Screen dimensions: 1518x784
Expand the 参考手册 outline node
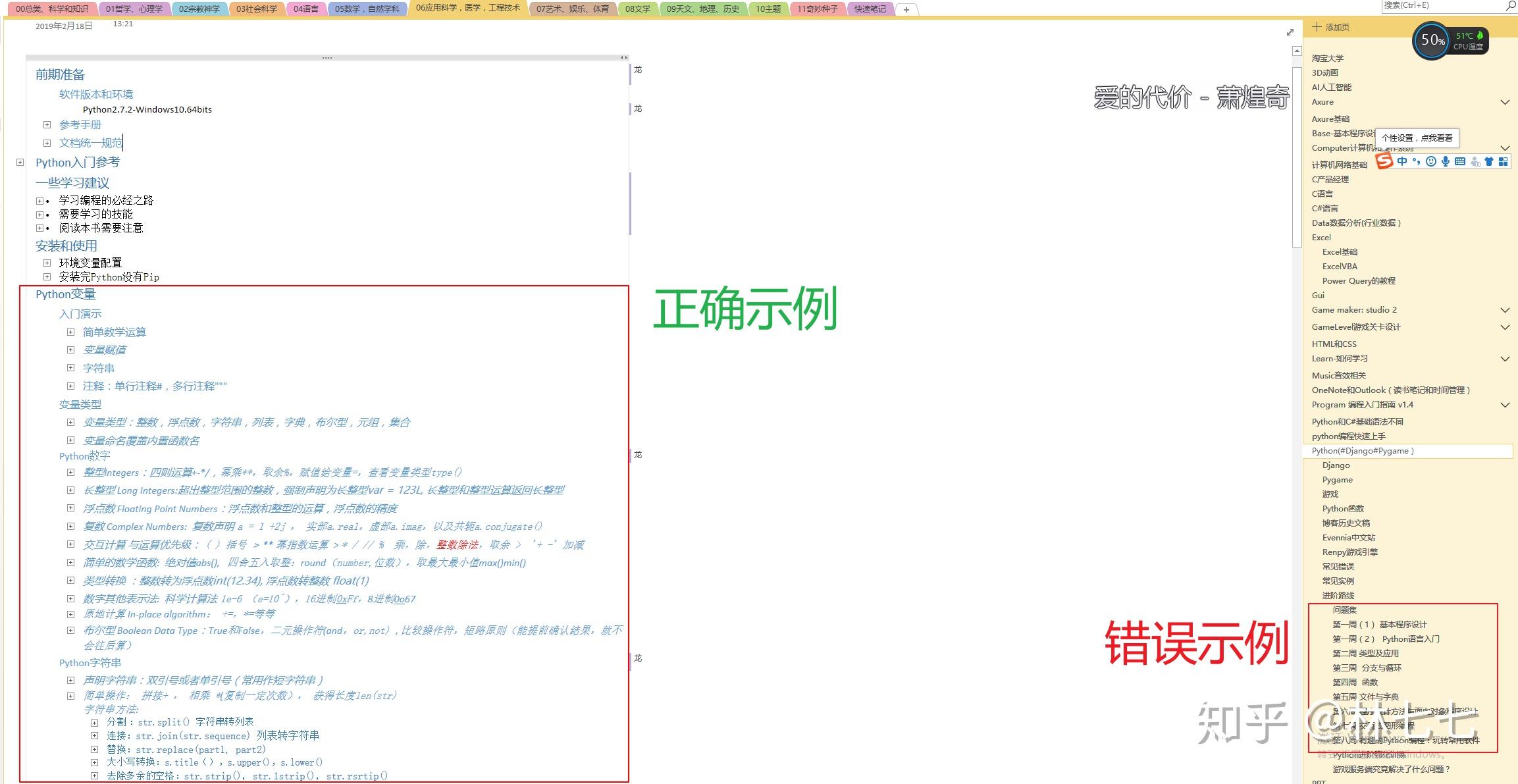(x=47, y=124)
